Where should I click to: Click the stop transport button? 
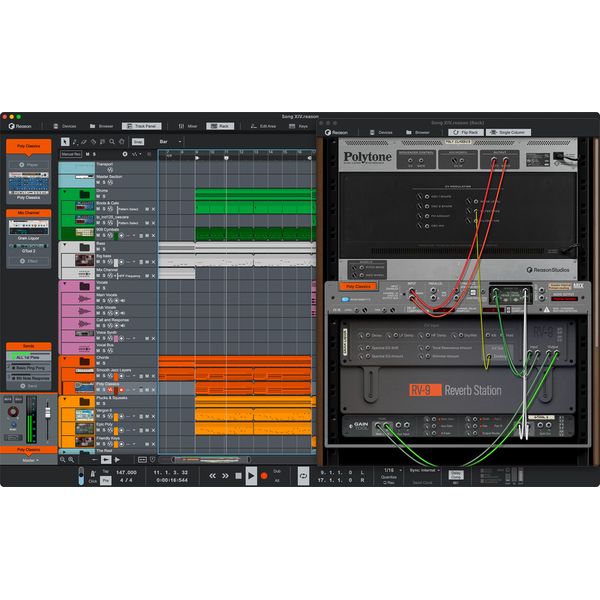pyautogui.click(x=238, y=476)
